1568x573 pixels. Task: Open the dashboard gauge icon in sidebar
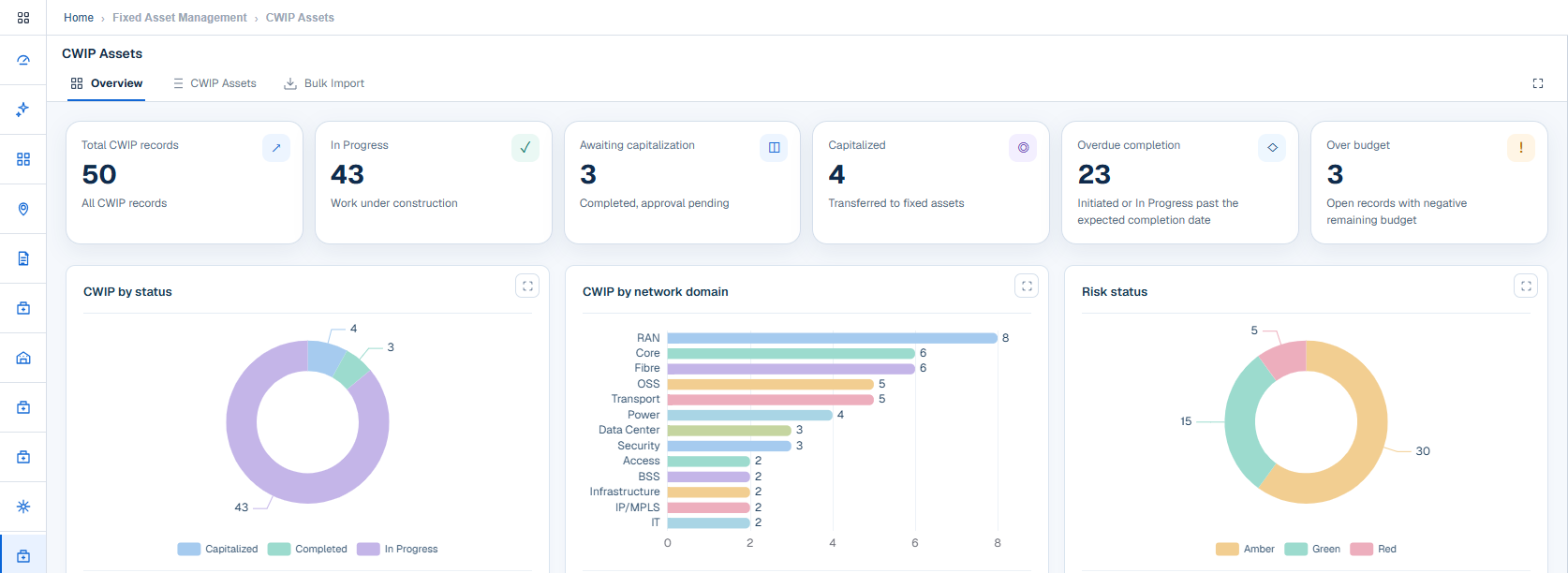pos(23,60)
